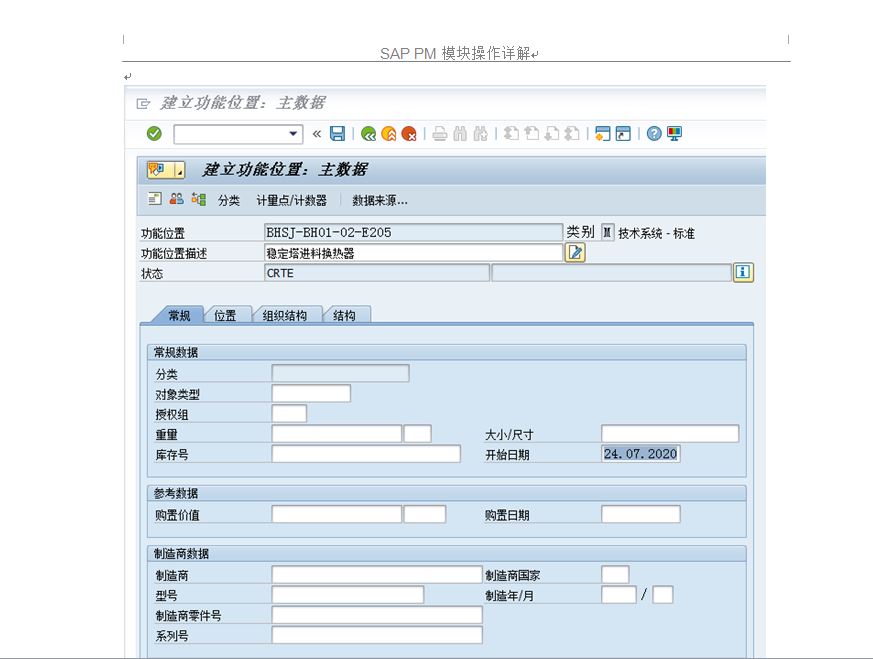The image size is (873, 659).
Task: Click the 开始日期 field showing 24.07.2020
Action: (x=640, y=454)
